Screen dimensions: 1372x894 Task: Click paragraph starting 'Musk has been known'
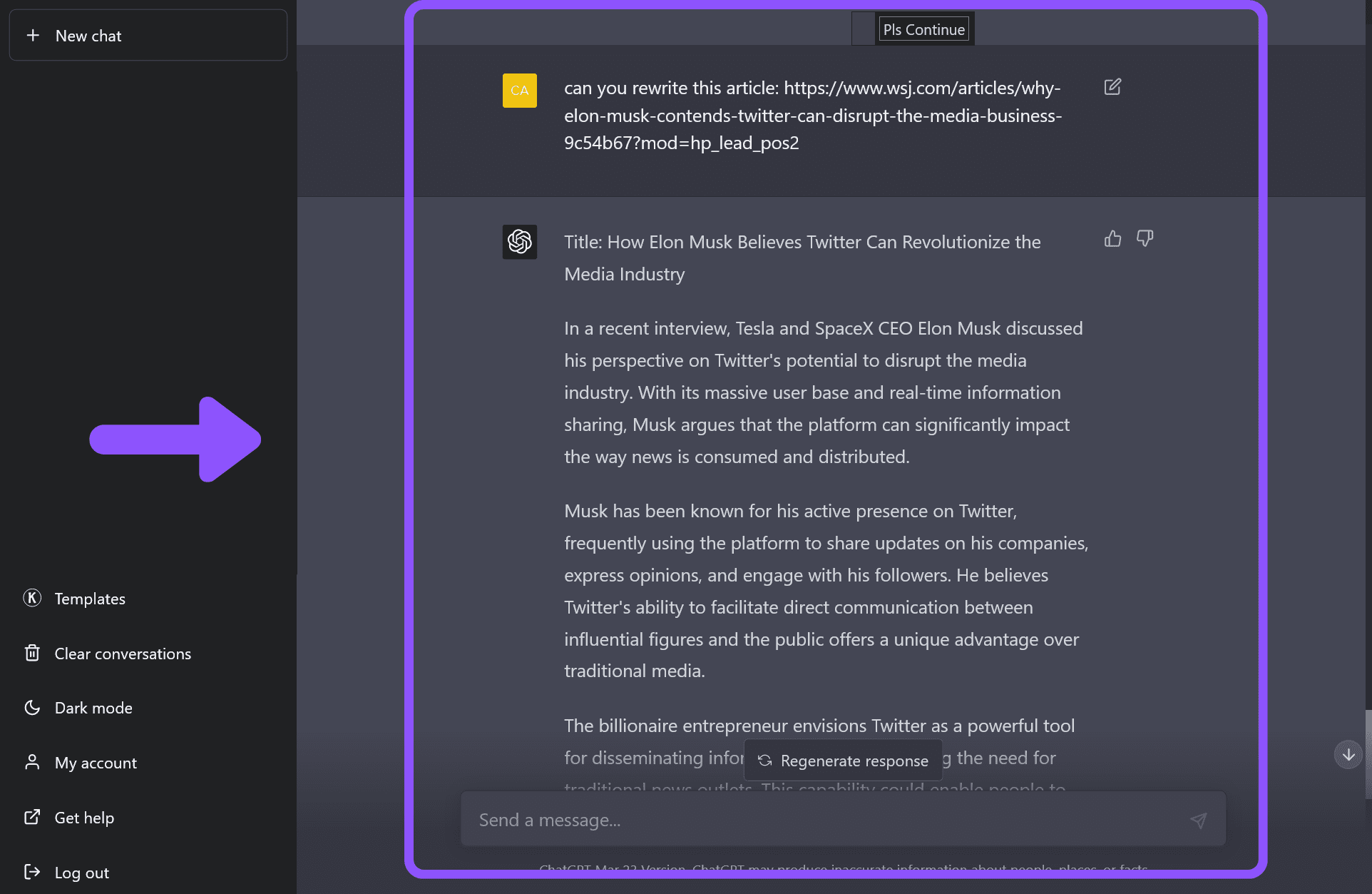click(x=826, y=591)
